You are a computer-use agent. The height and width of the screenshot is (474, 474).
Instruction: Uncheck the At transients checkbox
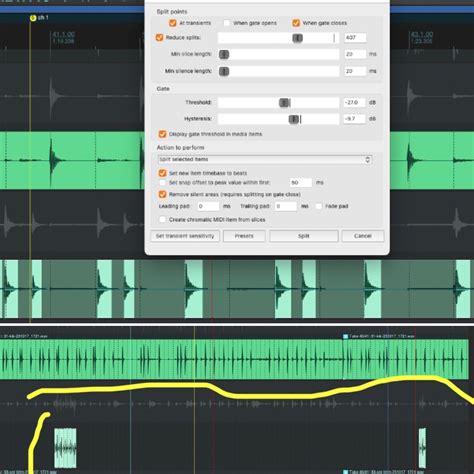click(x=172, y=23)
